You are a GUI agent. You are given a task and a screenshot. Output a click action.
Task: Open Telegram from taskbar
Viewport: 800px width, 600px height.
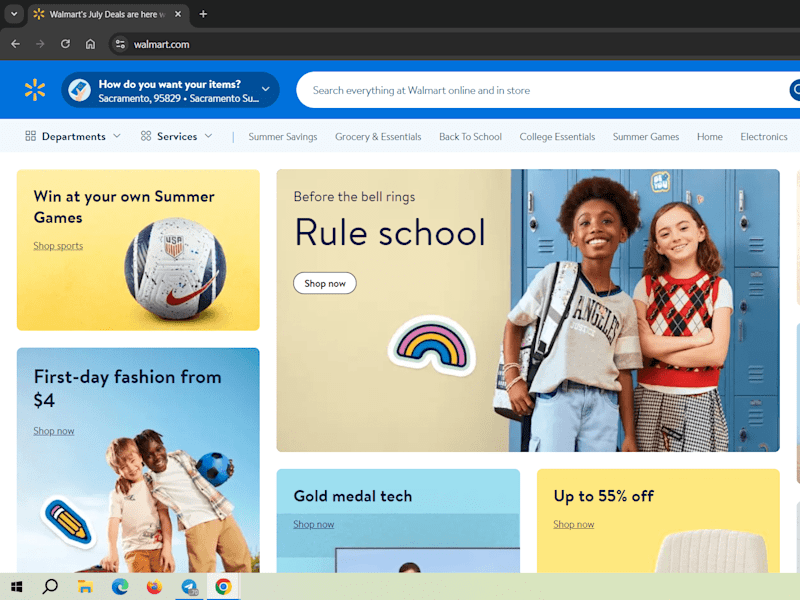pos(189,587)
